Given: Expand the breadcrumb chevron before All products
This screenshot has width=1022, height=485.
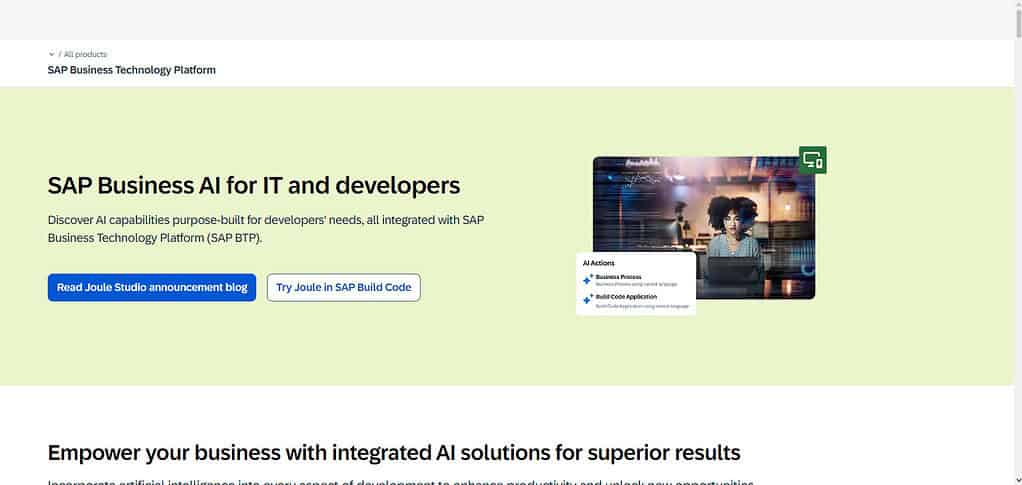Looking at the screenshot, I should coord(51,54).
